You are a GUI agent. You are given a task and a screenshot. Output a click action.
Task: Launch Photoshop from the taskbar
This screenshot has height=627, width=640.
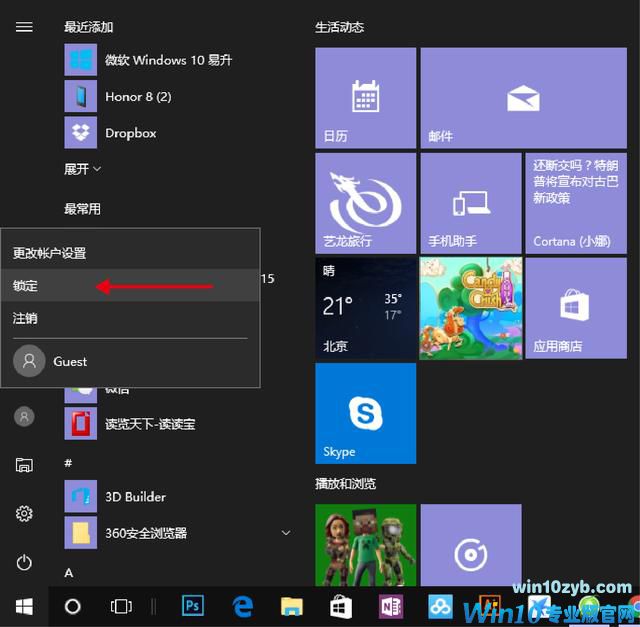[x=193, y=606]
